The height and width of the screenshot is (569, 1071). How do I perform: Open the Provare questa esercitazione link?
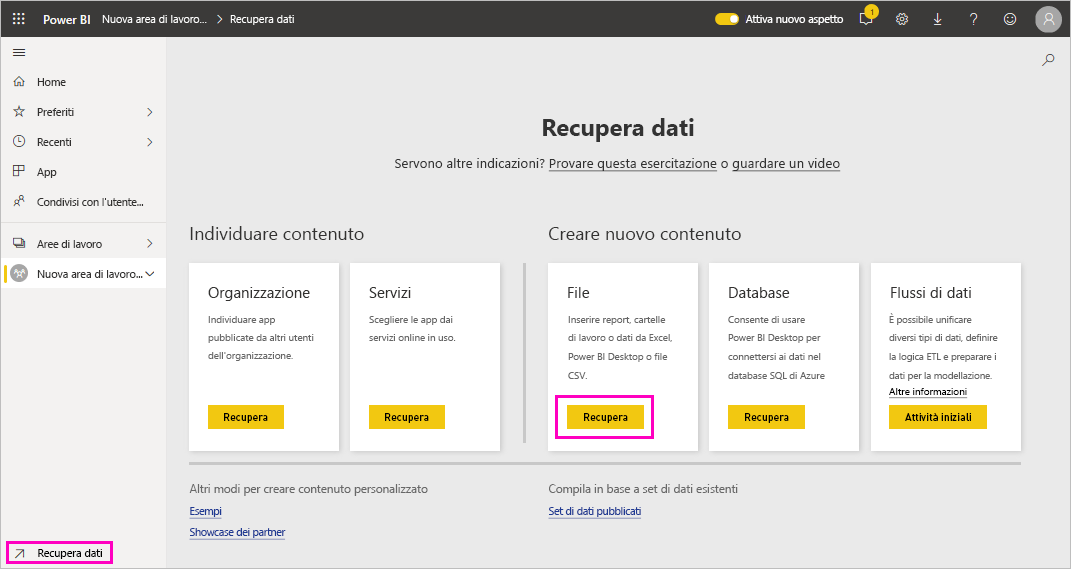[632, 164]
